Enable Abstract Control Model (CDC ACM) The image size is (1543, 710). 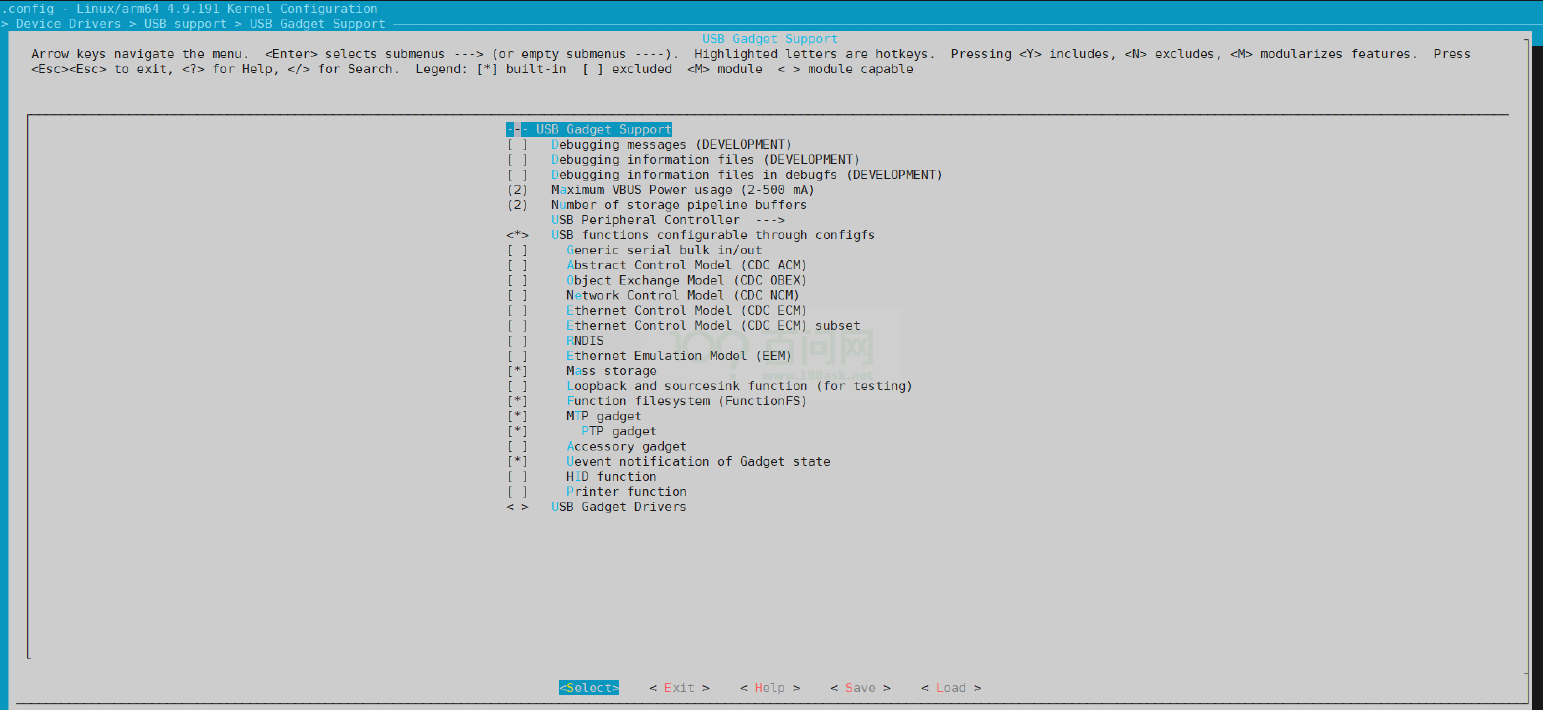(x=656, y=265)
